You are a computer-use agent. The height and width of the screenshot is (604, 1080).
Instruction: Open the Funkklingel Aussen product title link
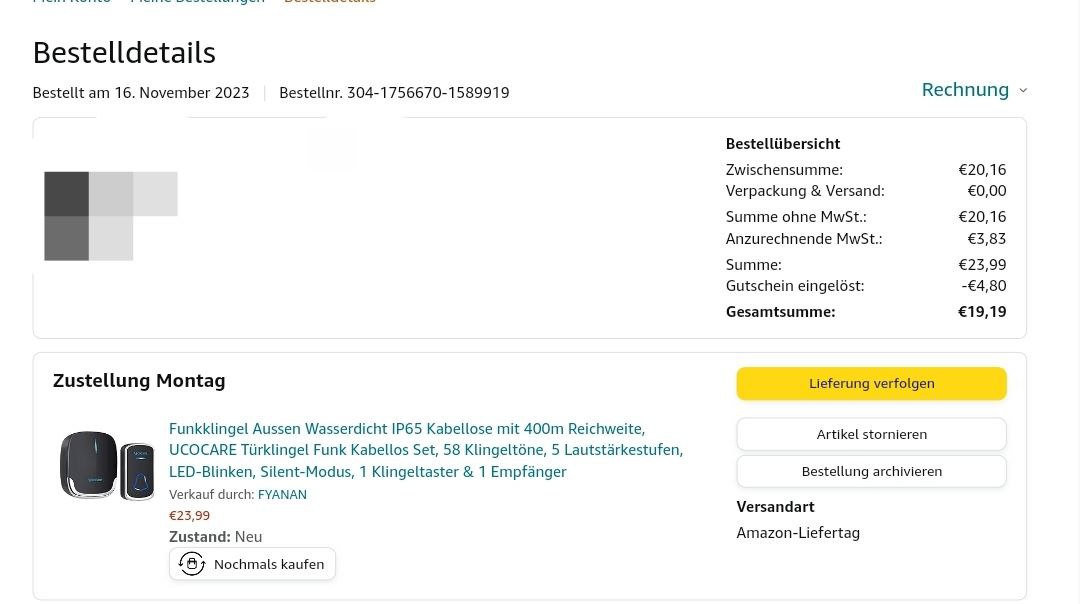tap(426, 450)
